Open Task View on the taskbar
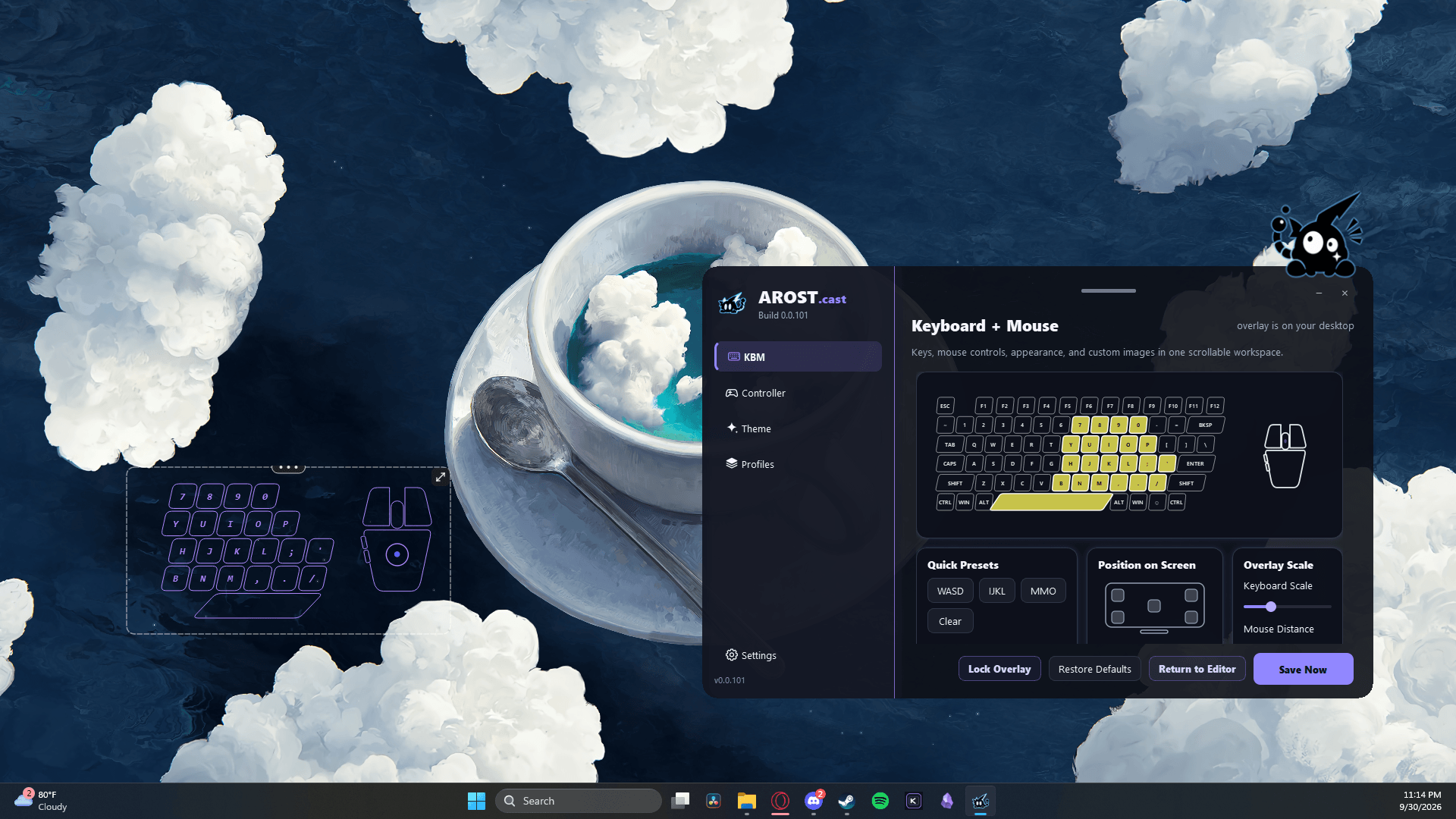The height and width of the screenshot is (819, 1456). 680,801
